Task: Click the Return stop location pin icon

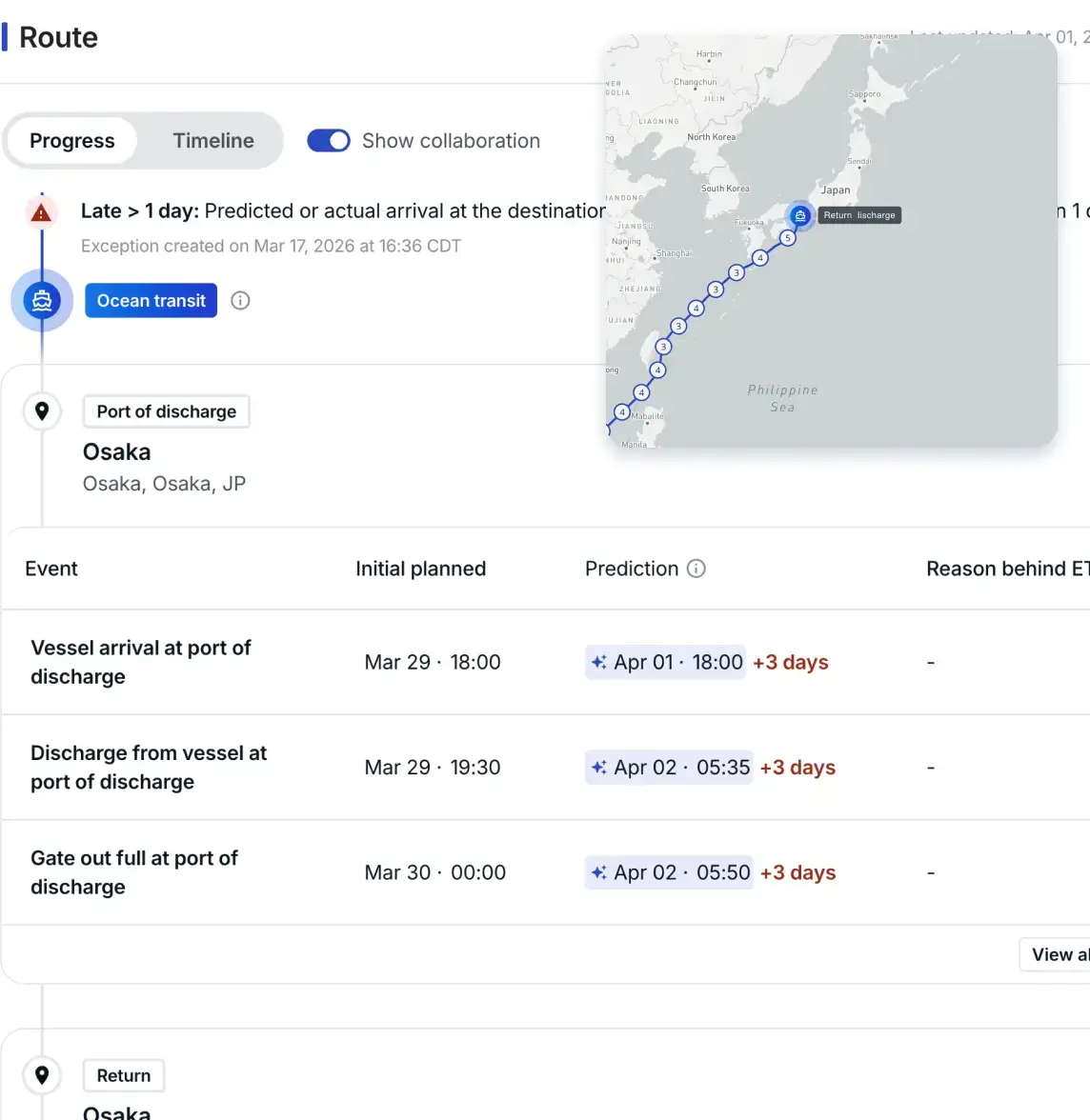Action: coord(42,1075)
